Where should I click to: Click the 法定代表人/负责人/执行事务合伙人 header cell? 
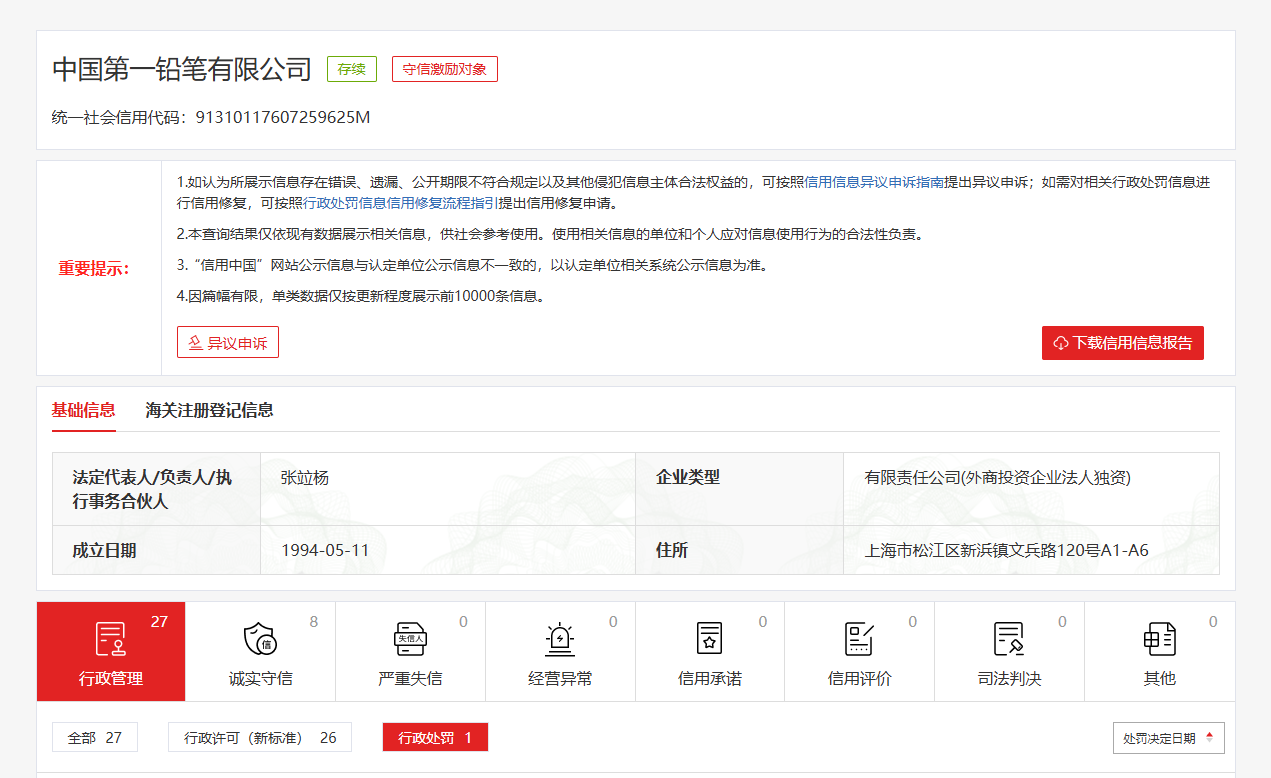point(156,489)
